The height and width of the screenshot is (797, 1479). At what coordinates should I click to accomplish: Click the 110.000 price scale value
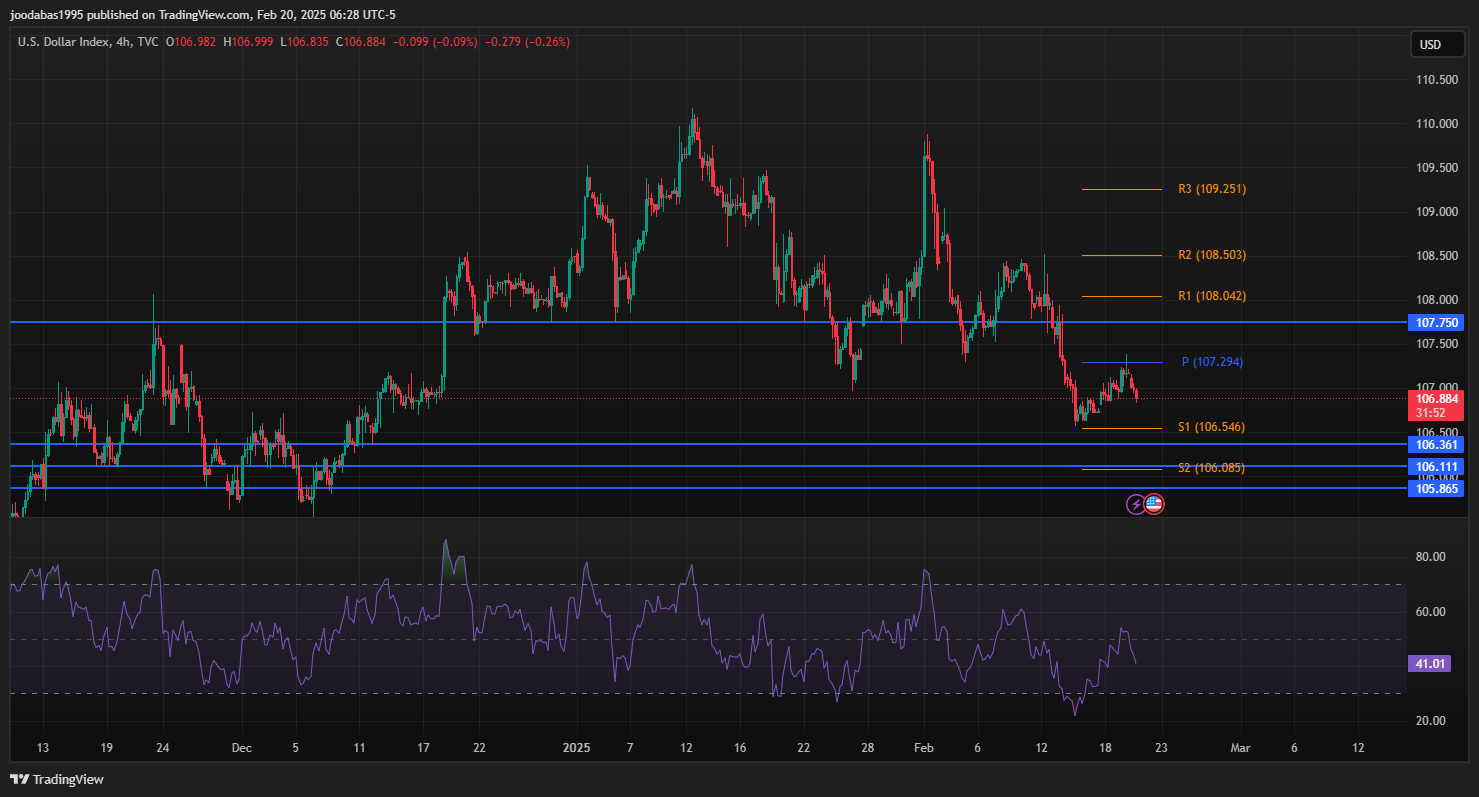tap(1435, 124)
